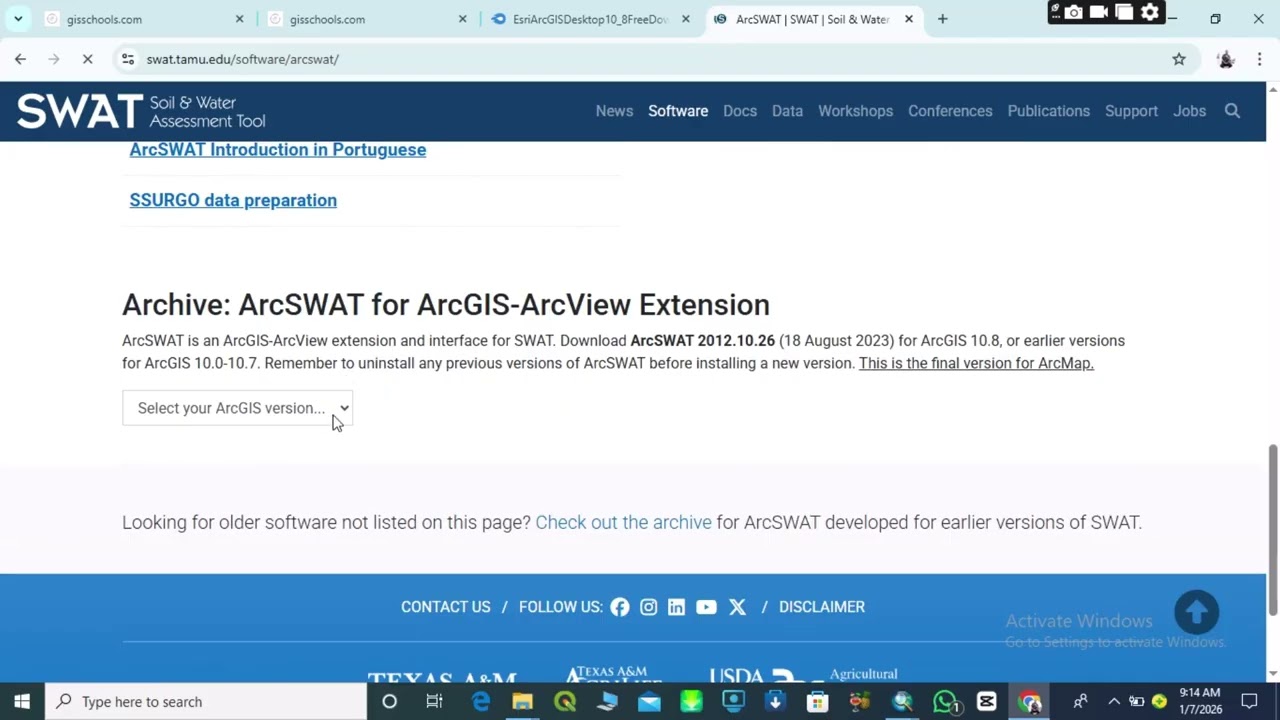
Task: Click the blue back-to-top arrow button
Action: coord(1196,612)
